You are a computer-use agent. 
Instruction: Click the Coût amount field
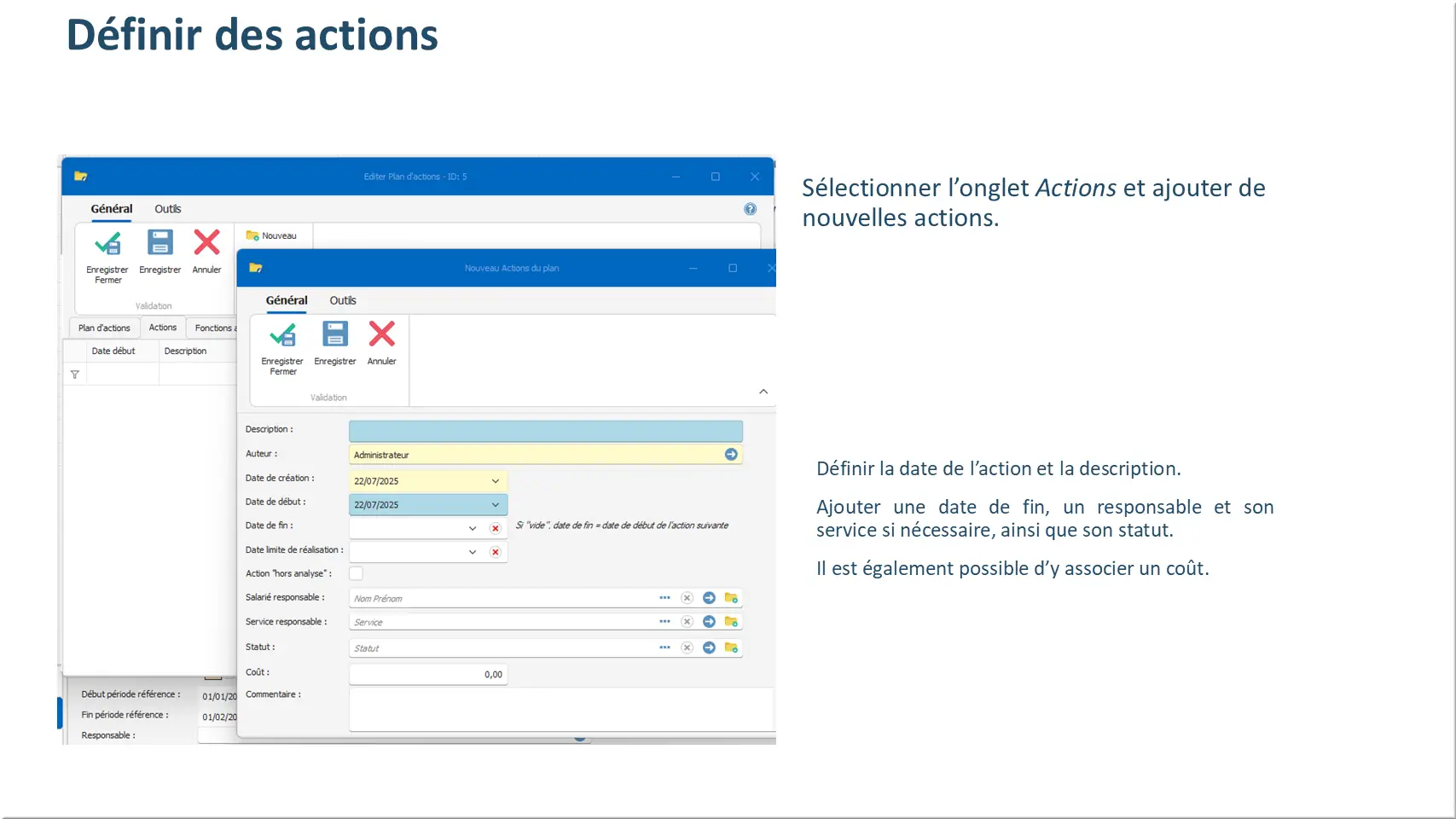[x=427, y=675]
